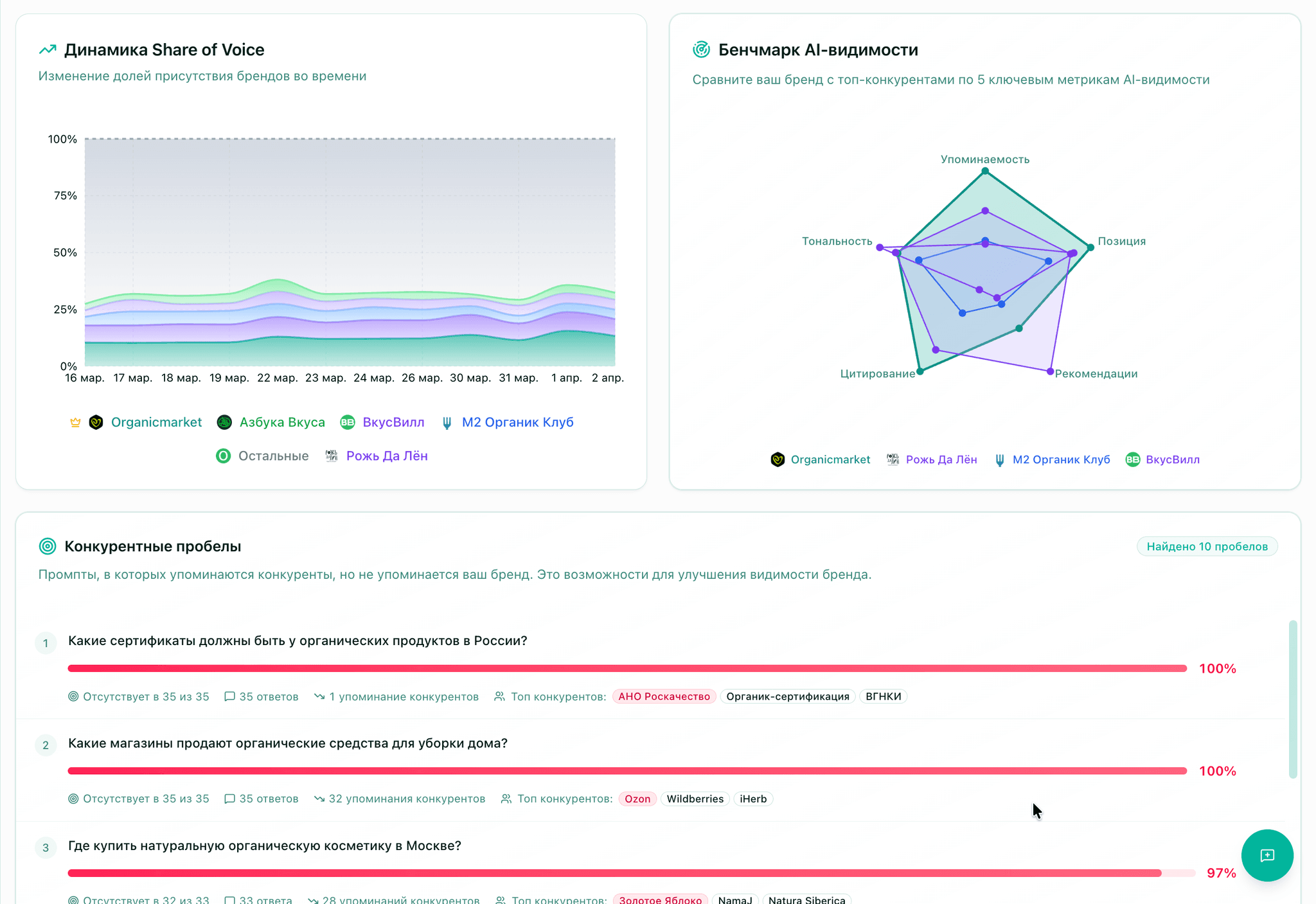Viewport: 1316px width, 904px height.
Task: Toggle ВкусВилл in Share of Voice legend
Action: pos(393,422)
